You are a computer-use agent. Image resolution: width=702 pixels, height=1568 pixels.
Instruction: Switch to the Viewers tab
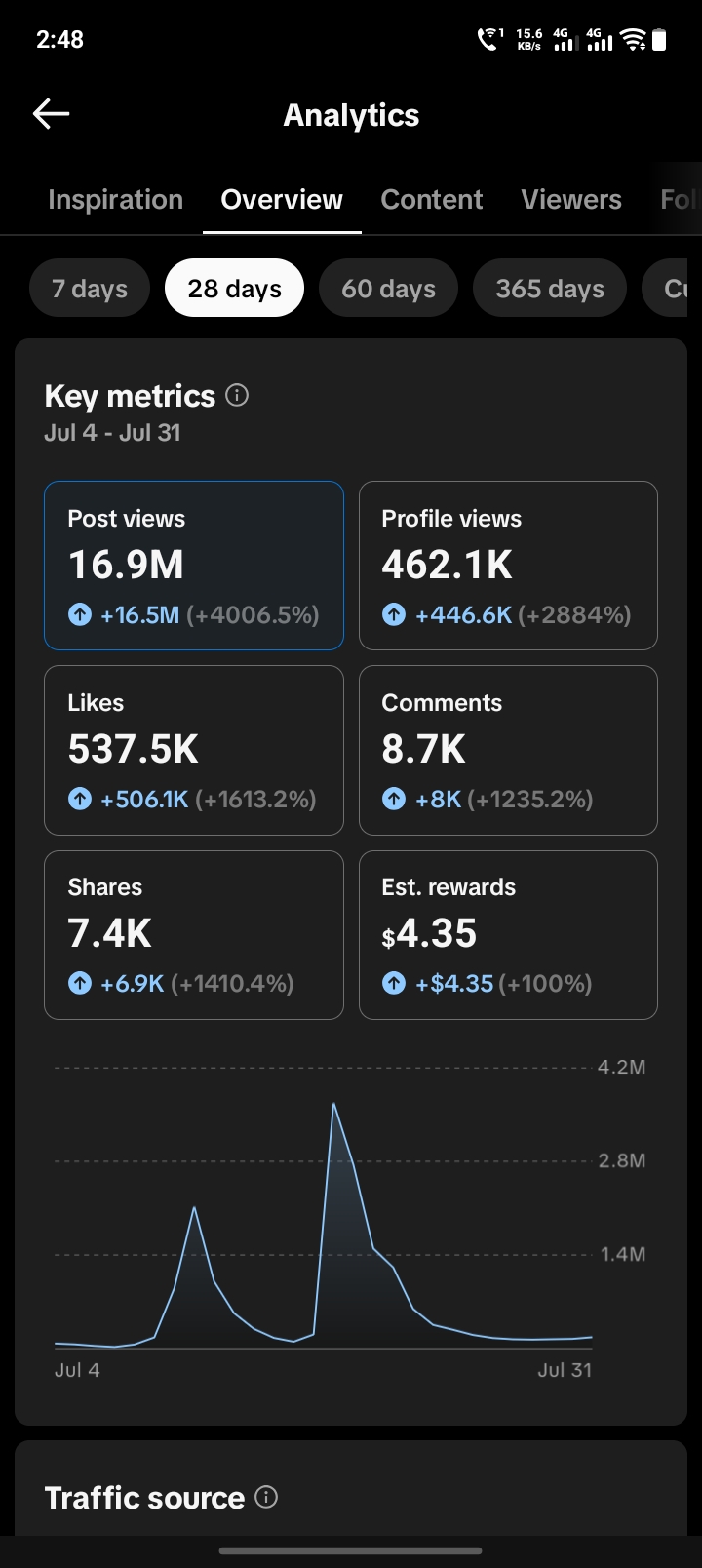pyautogui.click(x=571, y=199)
